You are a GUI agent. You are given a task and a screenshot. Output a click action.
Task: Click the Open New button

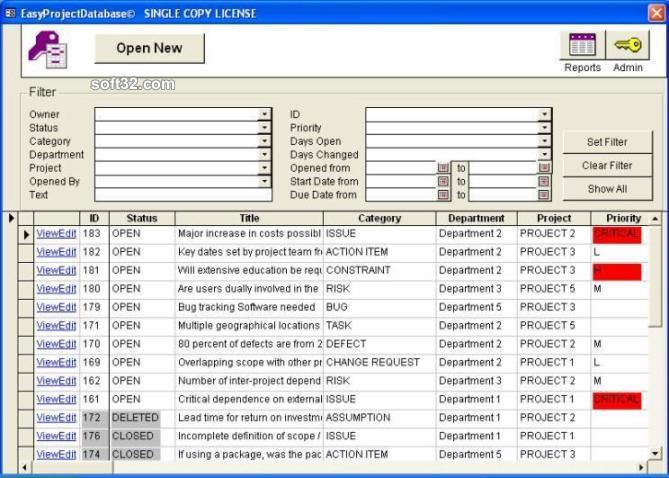(149, 48)
